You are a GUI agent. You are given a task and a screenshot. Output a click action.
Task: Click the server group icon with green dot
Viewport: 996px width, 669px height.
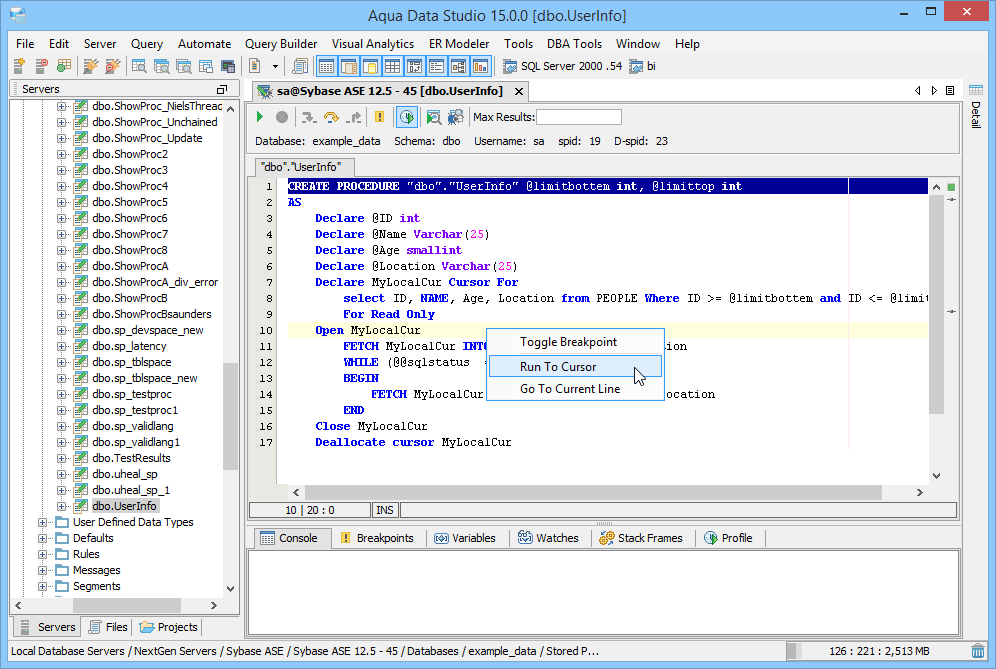[x=64, y=66]
